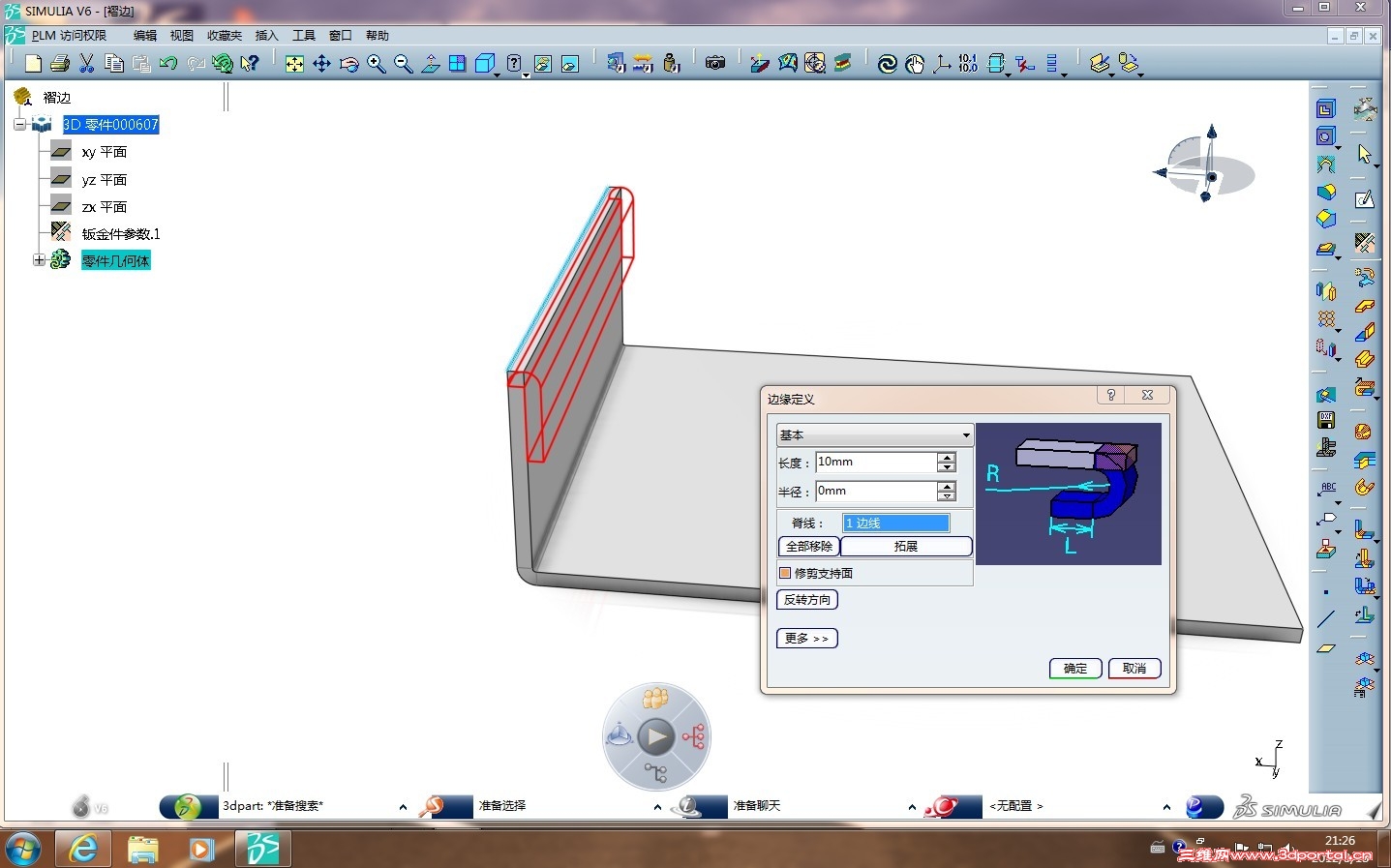The image size is (1391, 868).
Task: Click the 更多 >> button
Action: point(807,639)
